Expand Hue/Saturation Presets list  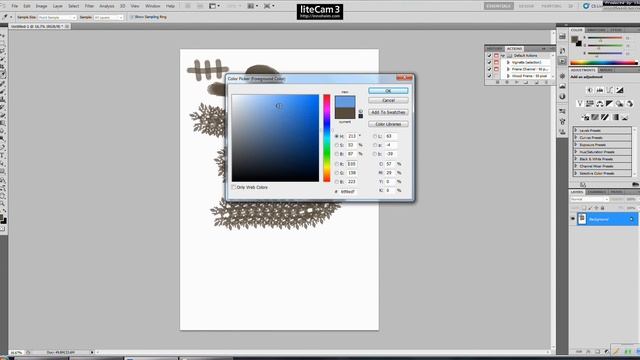point(576,152)
